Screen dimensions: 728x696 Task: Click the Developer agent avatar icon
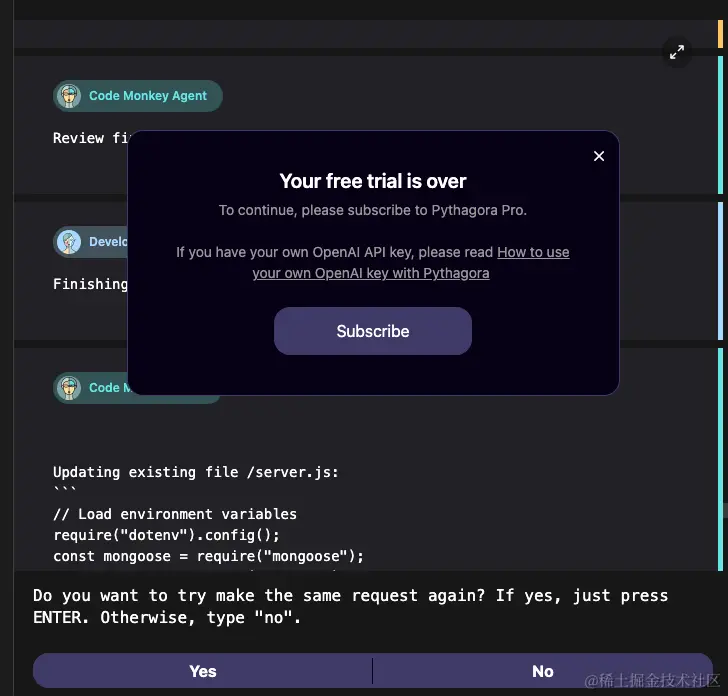[x=69, y=242]
